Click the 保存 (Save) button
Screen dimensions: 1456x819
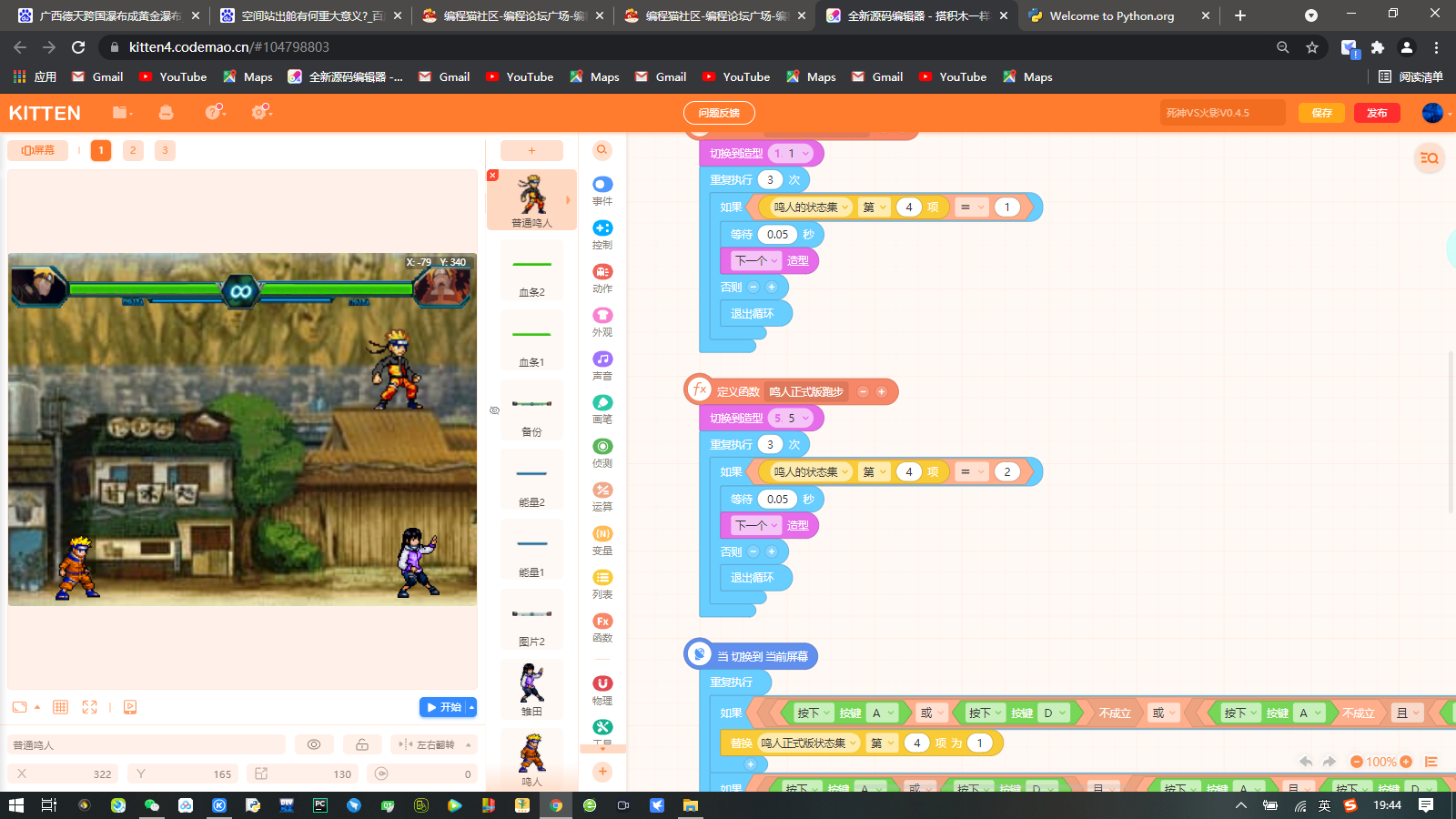(1321, 113)
